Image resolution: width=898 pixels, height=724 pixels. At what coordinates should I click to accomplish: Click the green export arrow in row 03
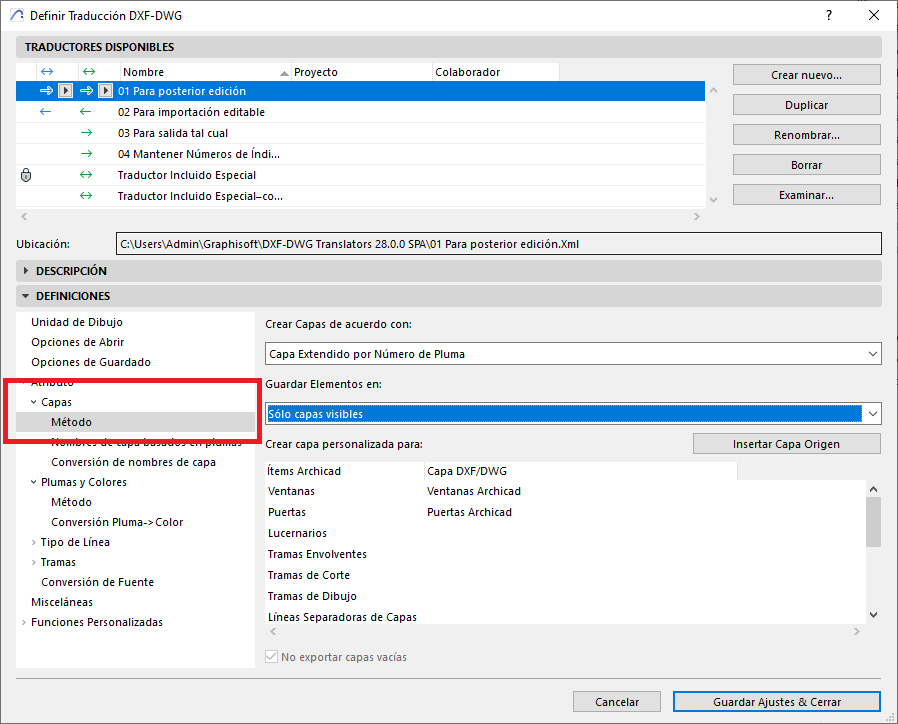click(86, 133)
